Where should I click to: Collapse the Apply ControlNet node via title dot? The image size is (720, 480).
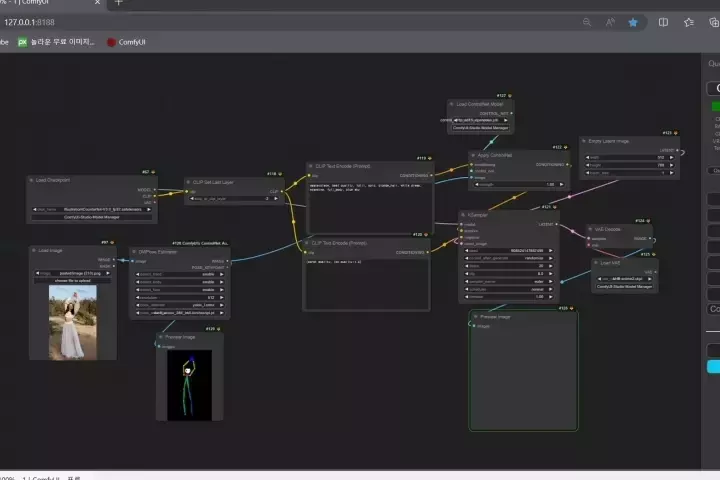pyautogui.click(x=473, y=155)
